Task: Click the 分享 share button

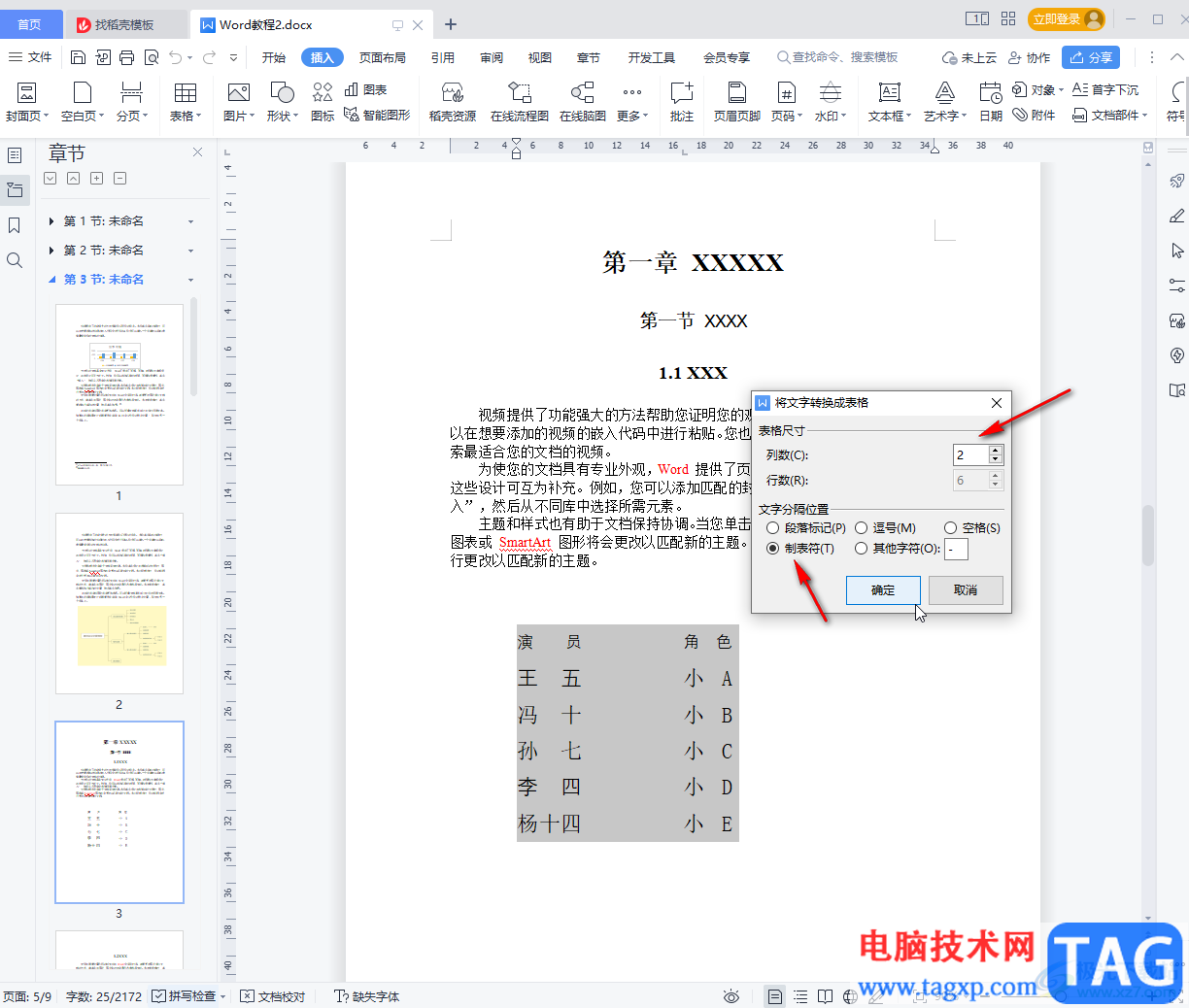Action: pos(1091,57)
